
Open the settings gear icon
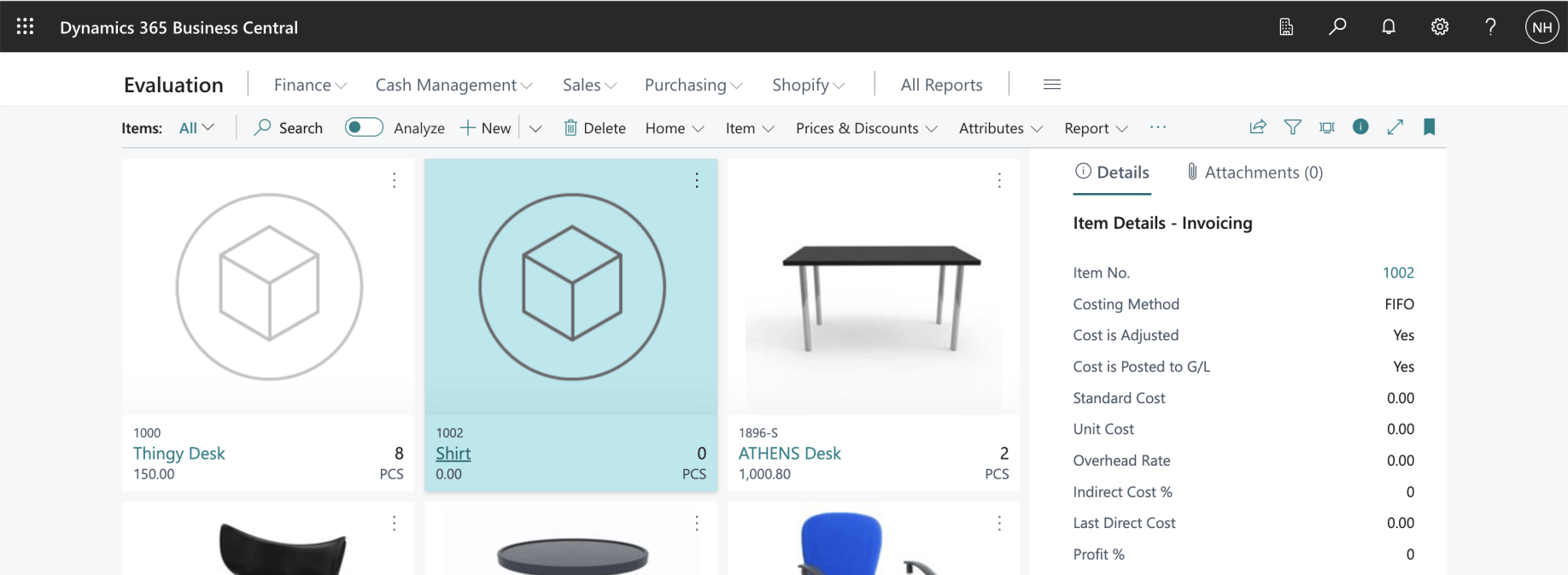[x=1440, y=26]
